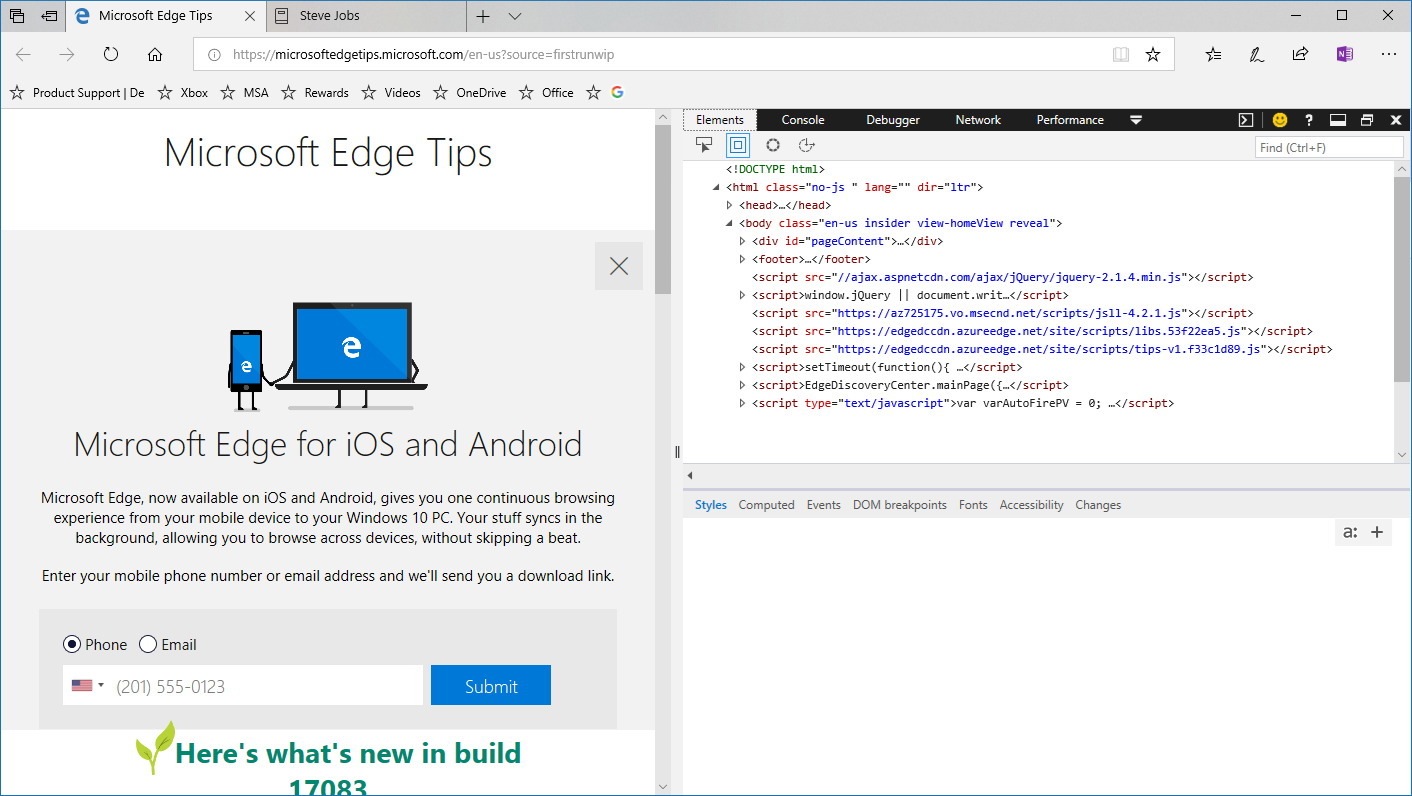The height and width of the screenshot is (796, 1412).
Task: Click the site info icon in address bar
Action: coord(214,55)
